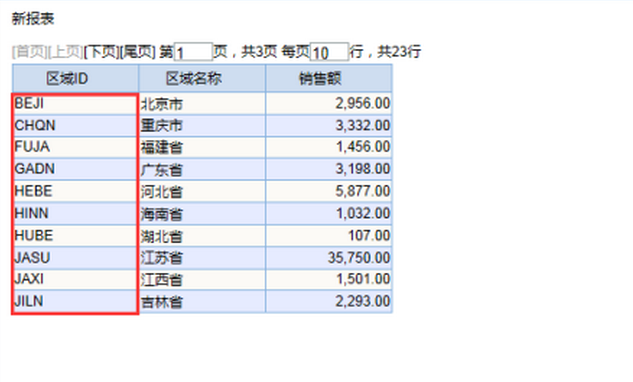Click the 海南省 region name cell
Image resolution: width=633 pixels, height=382 pixels.
click(202, 214)
